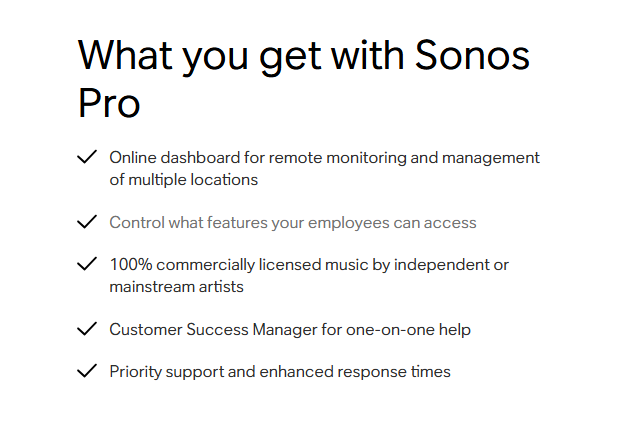Viewport: 642px width, 426px height.
Task: Click 'enhanced response times' in last bullet
Action: click(355, 372)
